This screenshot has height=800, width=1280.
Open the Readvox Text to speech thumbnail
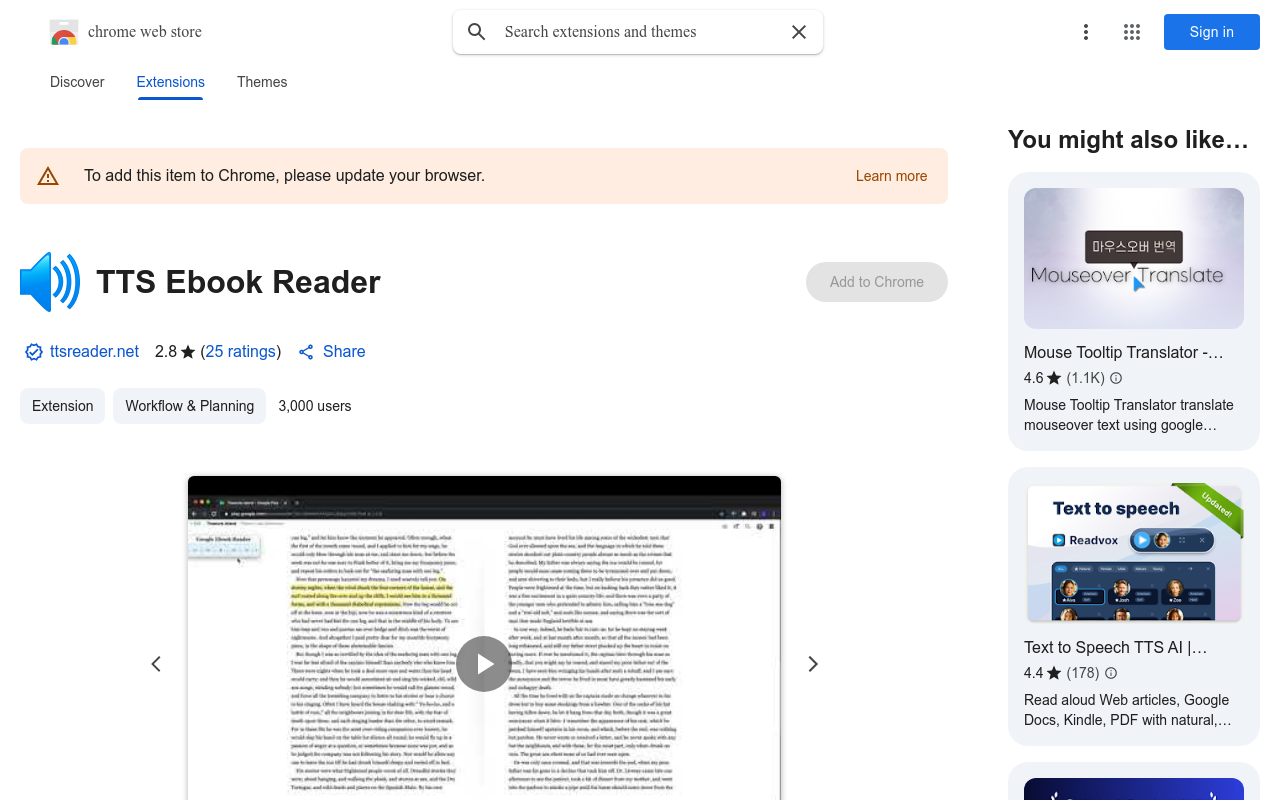coord(1134,553)
